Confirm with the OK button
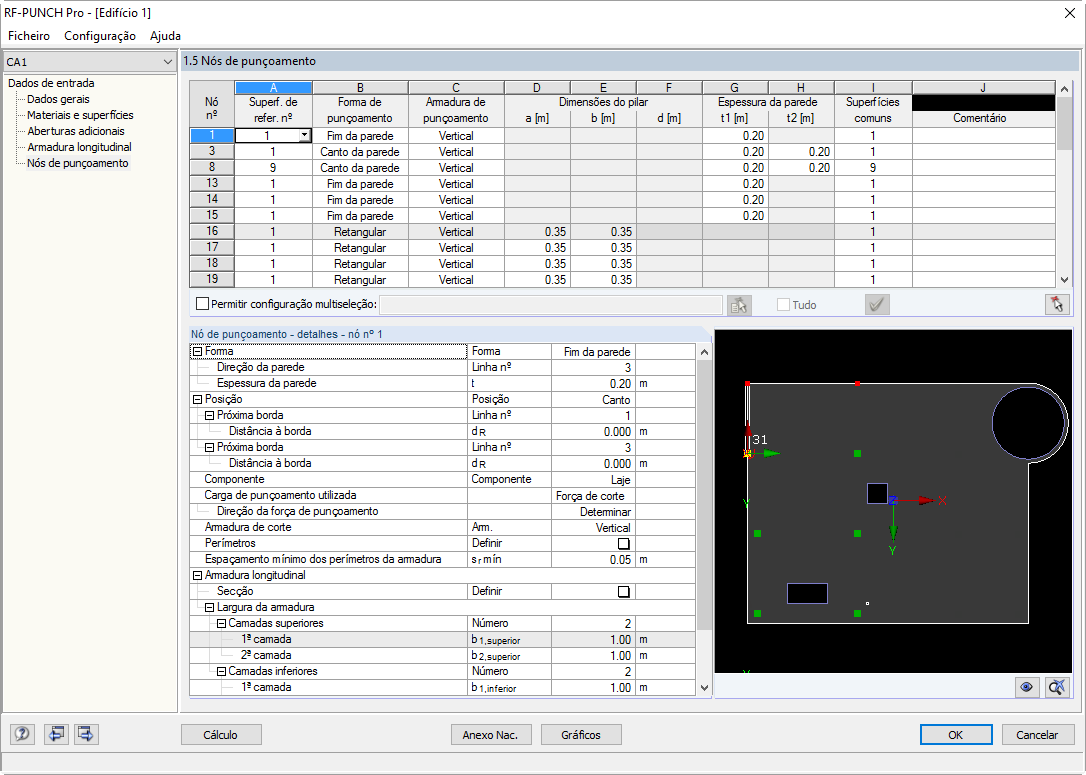1086x775 pixels. pos(956,735)
